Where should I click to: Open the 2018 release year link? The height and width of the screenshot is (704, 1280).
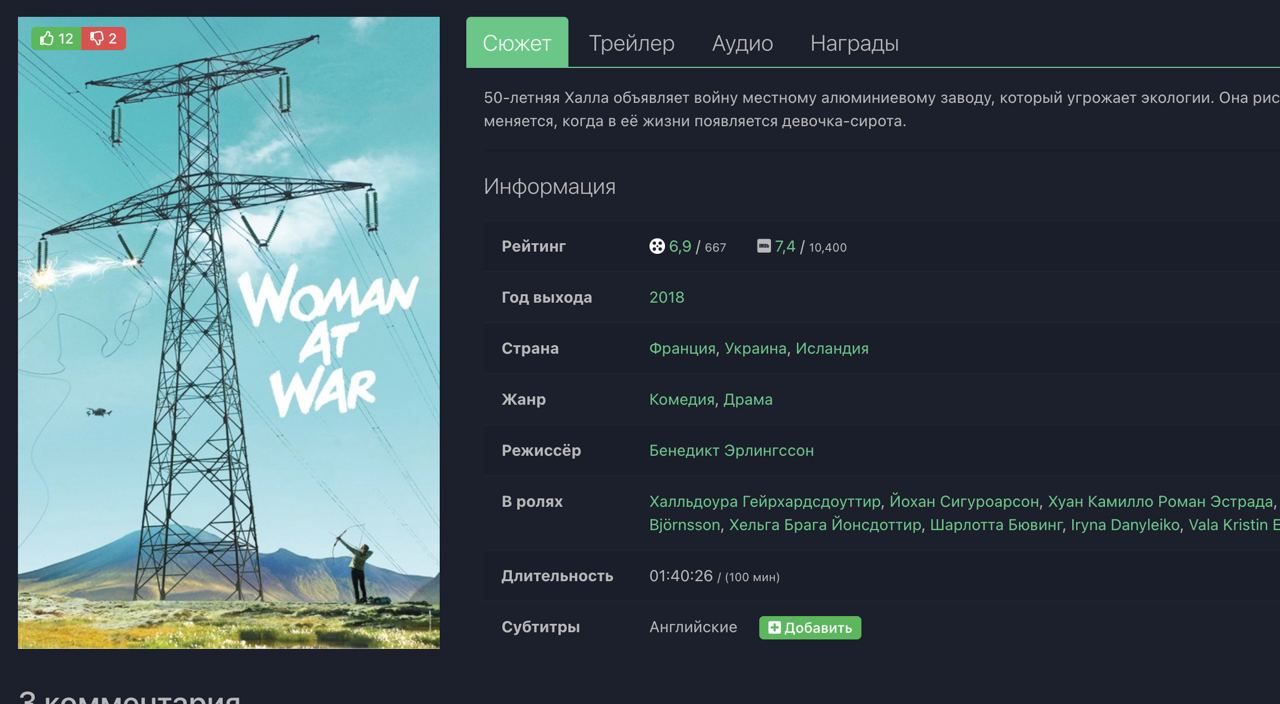pyautogui.click(x=667, y=297)
